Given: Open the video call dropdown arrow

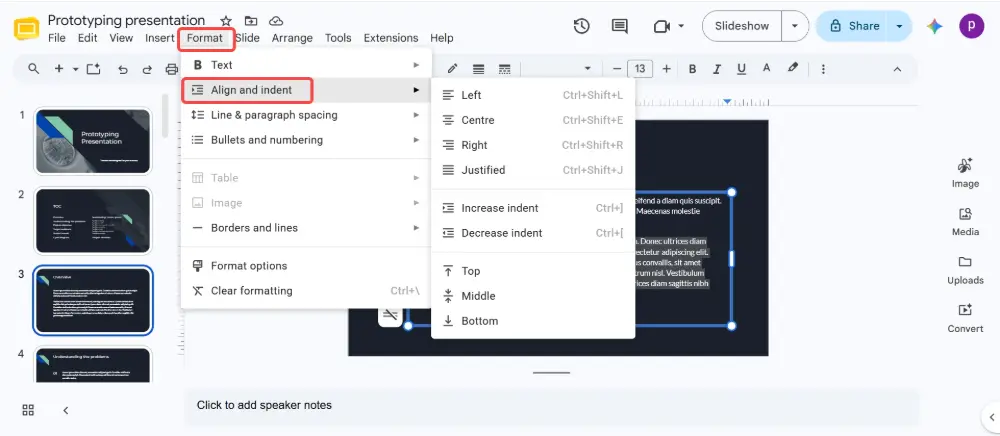Looking at the screenshot, I should click(680, 26).
